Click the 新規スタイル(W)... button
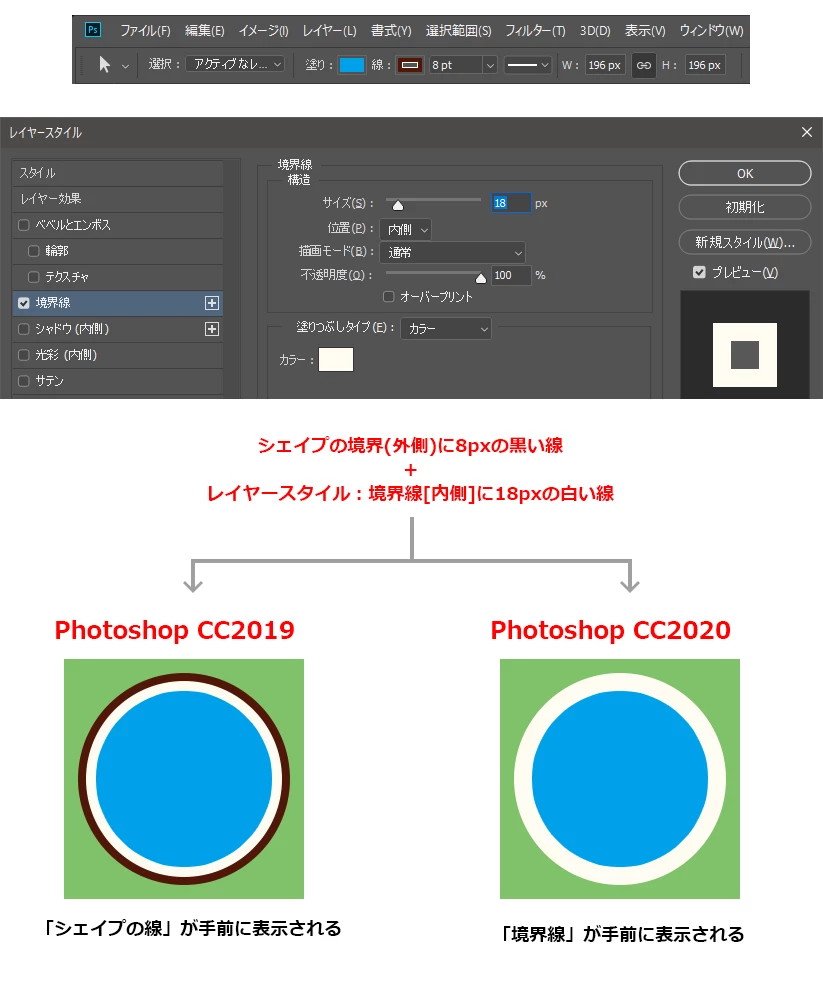The height and width of the screenshot is (1000, 823). pos(745,242)
